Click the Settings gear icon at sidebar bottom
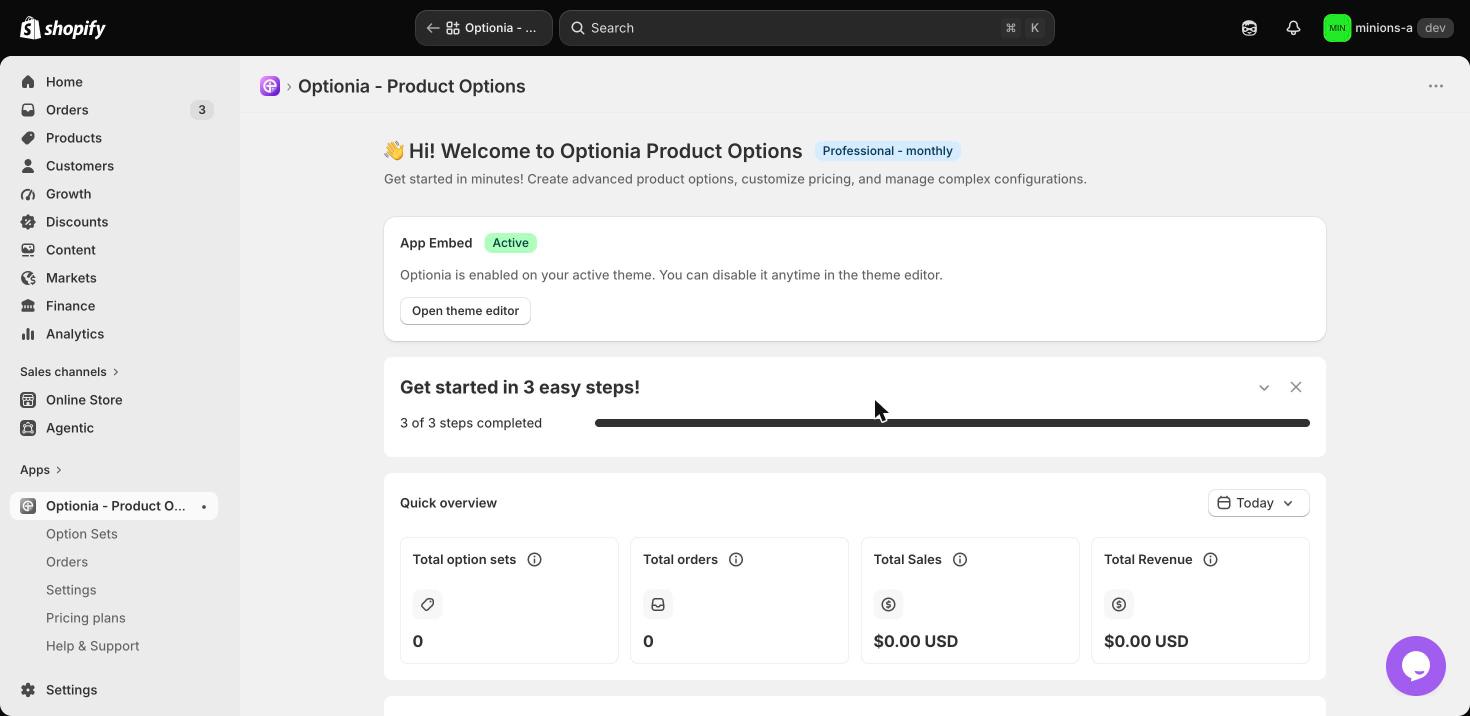This screenshot has width=1470, height=716. coord(28,690)
